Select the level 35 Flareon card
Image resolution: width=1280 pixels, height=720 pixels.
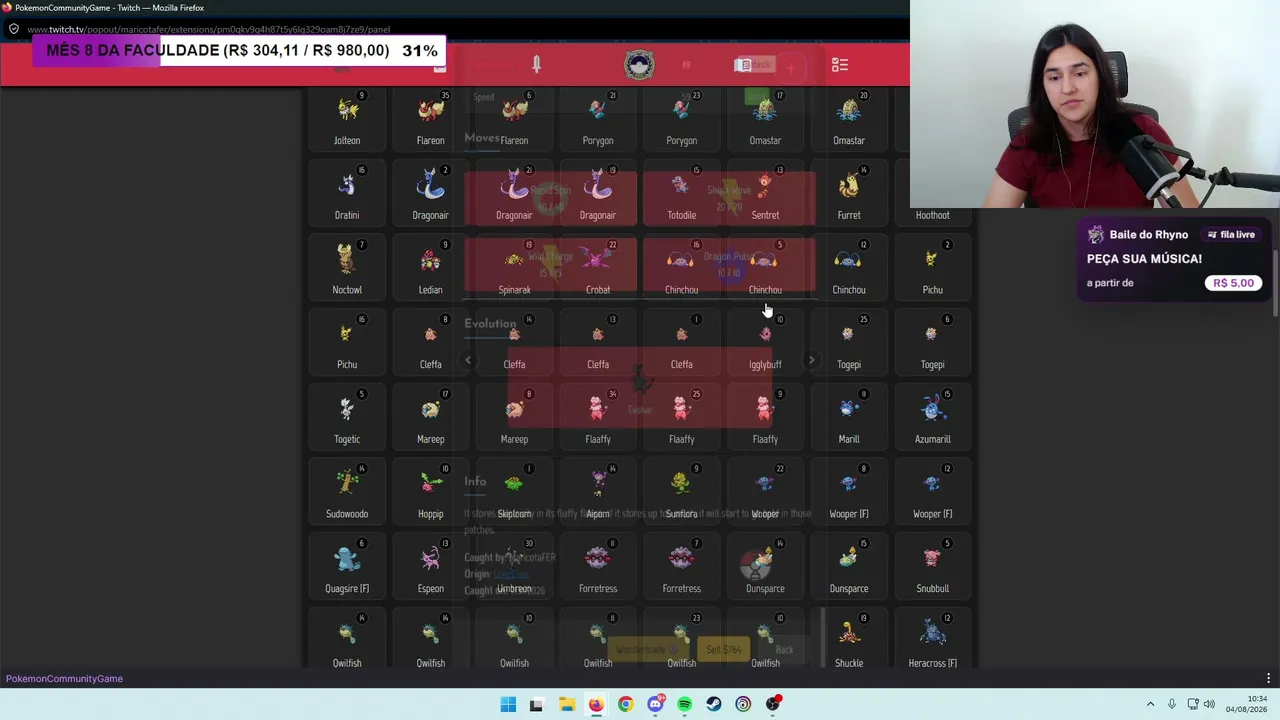click(431, 120)
